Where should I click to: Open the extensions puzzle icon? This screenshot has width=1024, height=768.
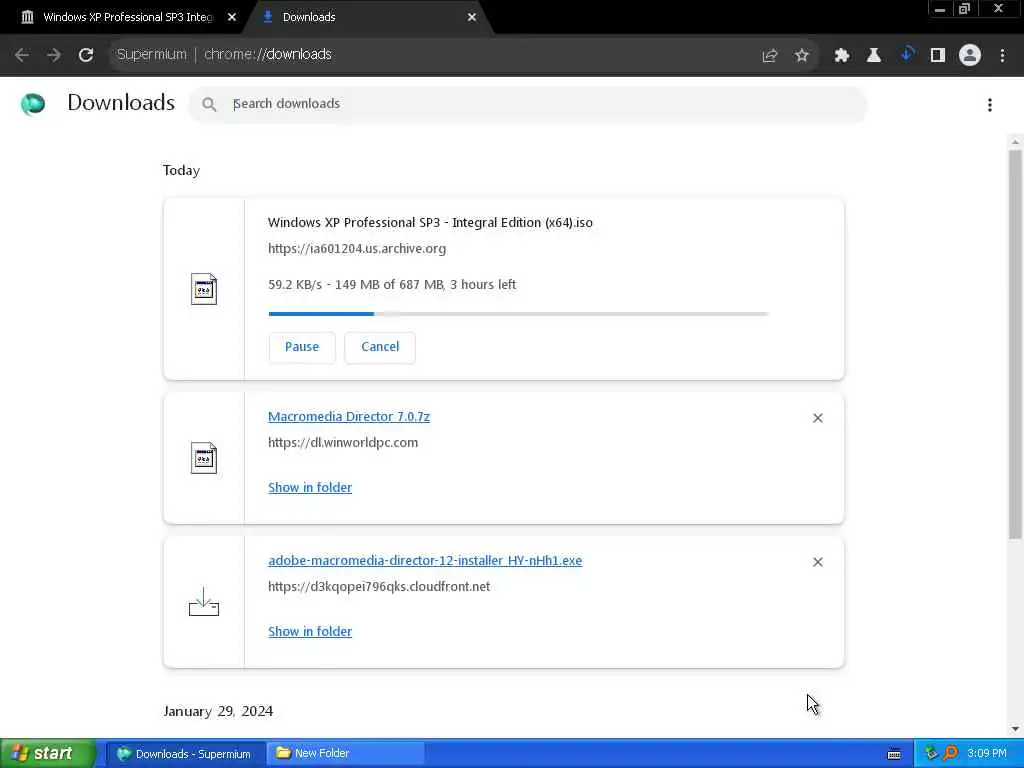pyautogui.click(x=841, y=56)
